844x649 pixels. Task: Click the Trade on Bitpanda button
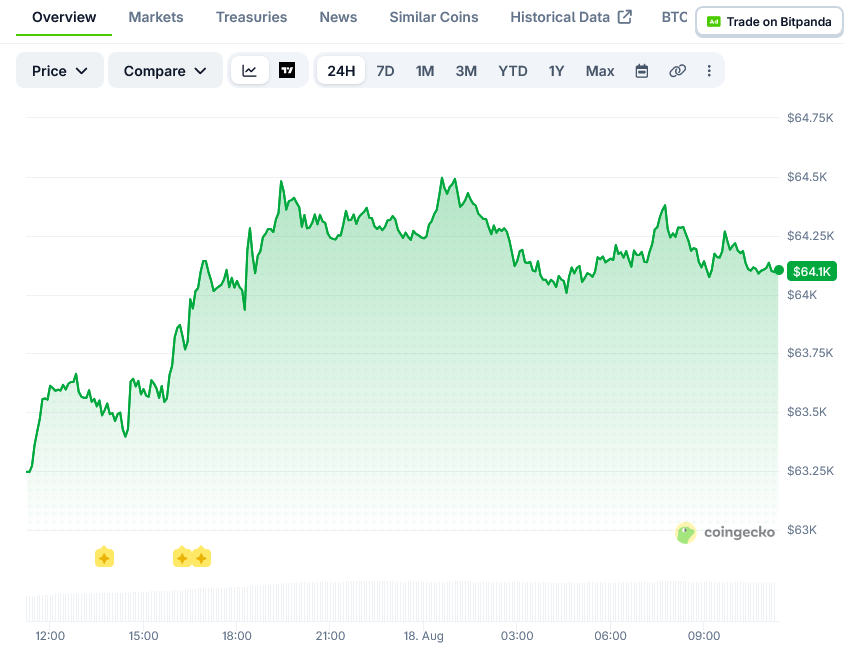(770, 22)
